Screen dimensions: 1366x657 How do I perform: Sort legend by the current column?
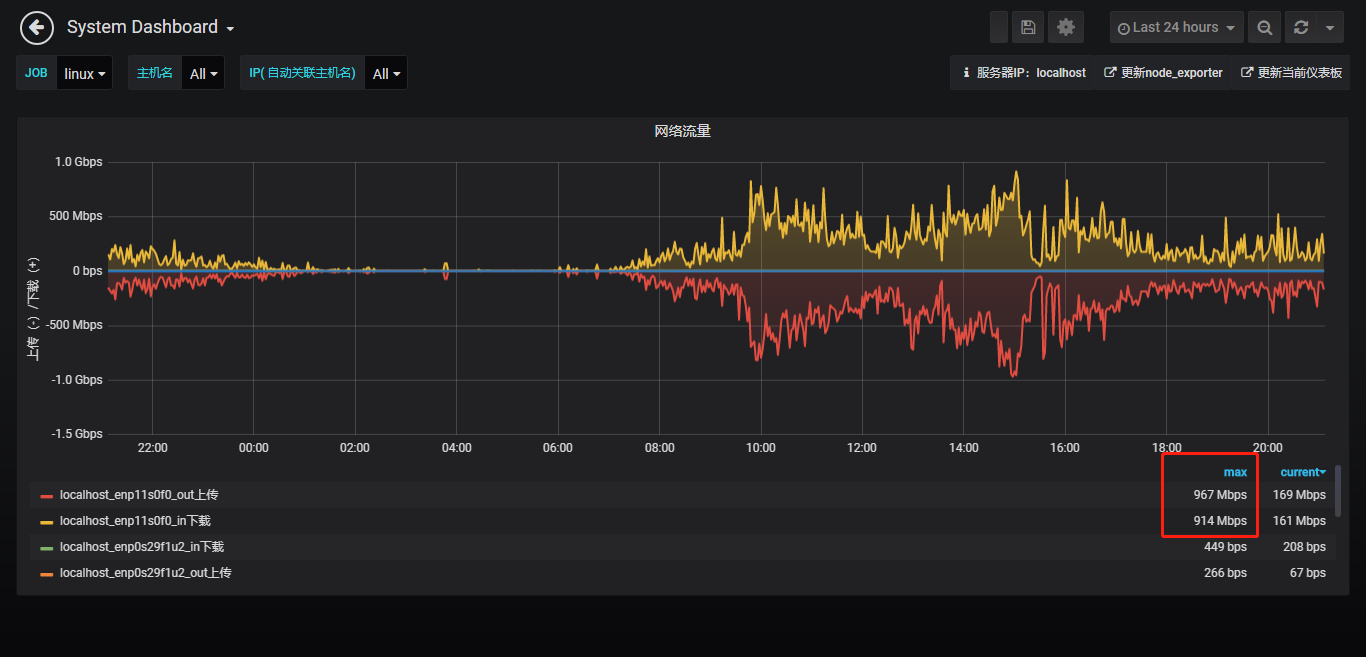tap(1302, 472)
